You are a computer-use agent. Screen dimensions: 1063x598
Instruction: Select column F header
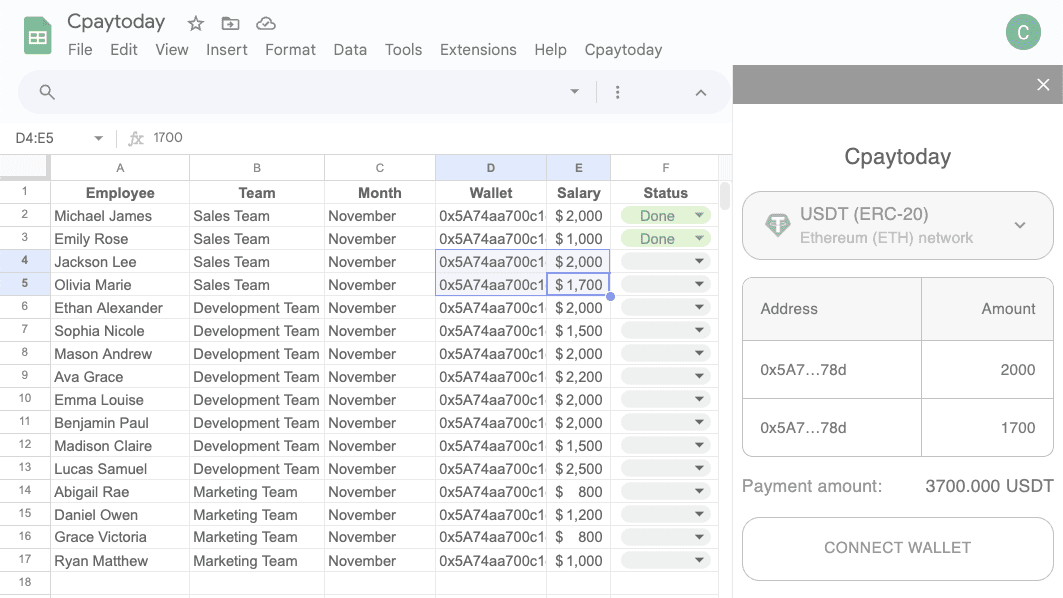(665, 167)
